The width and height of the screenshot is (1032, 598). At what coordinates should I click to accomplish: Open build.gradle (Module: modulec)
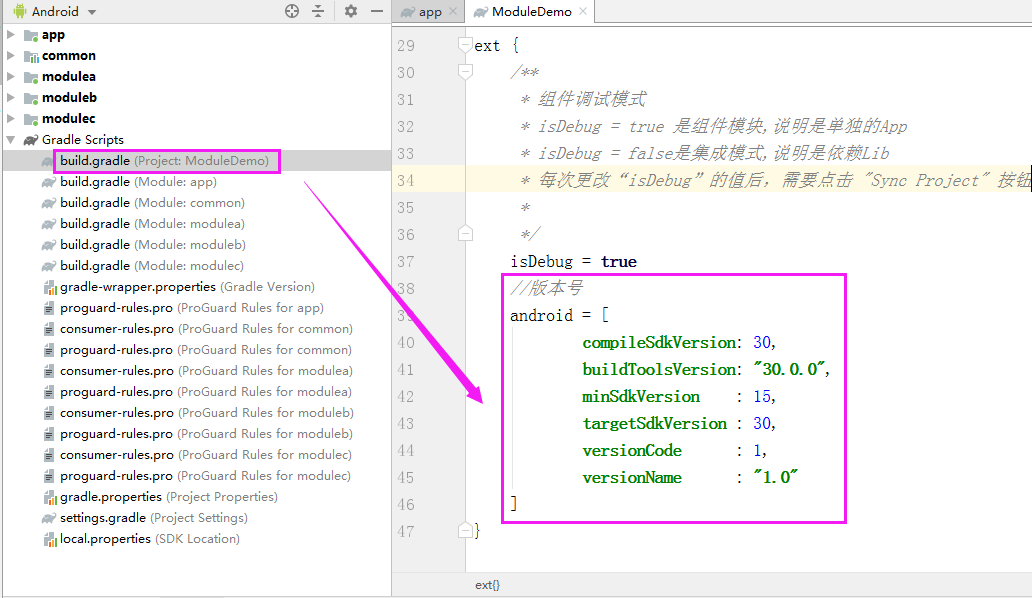click(x=152, y=266)
